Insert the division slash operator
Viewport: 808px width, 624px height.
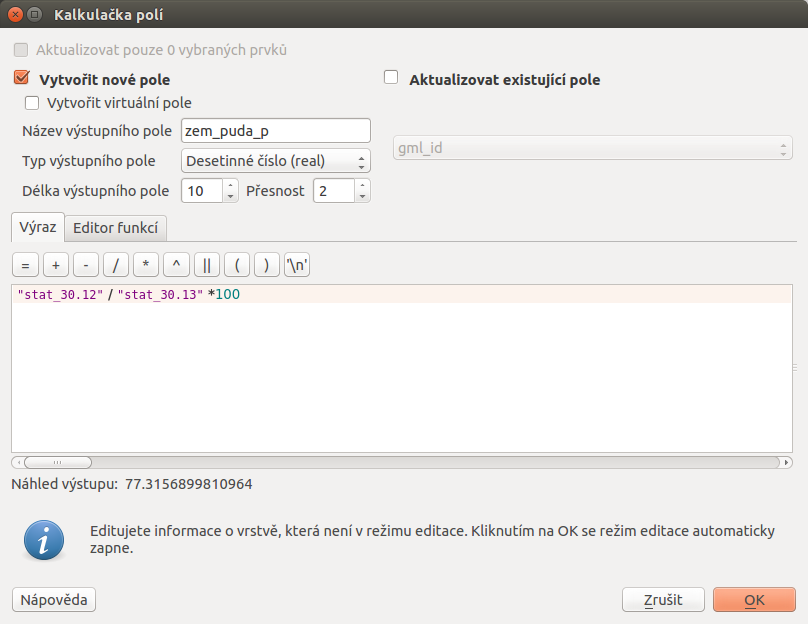pyautogui.click(x=115, y=265)
